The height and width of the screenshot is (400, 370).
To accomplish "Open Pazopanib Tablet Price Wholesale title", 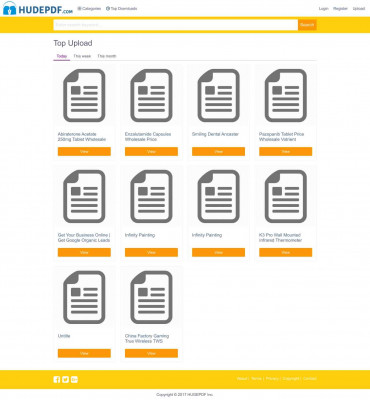I will [x=281, y=137].
